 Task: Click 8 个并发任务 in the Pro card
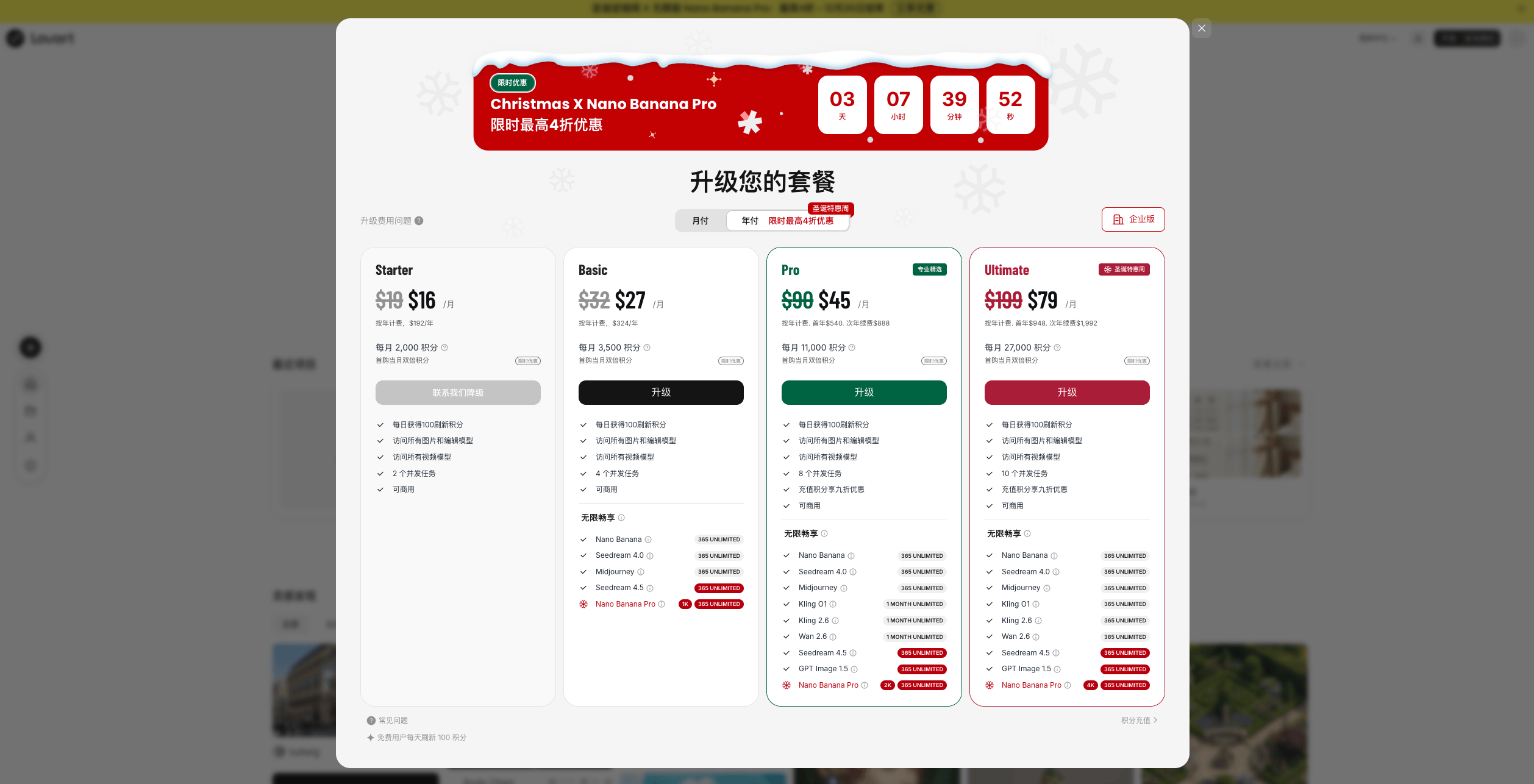[x=820, y=474]
